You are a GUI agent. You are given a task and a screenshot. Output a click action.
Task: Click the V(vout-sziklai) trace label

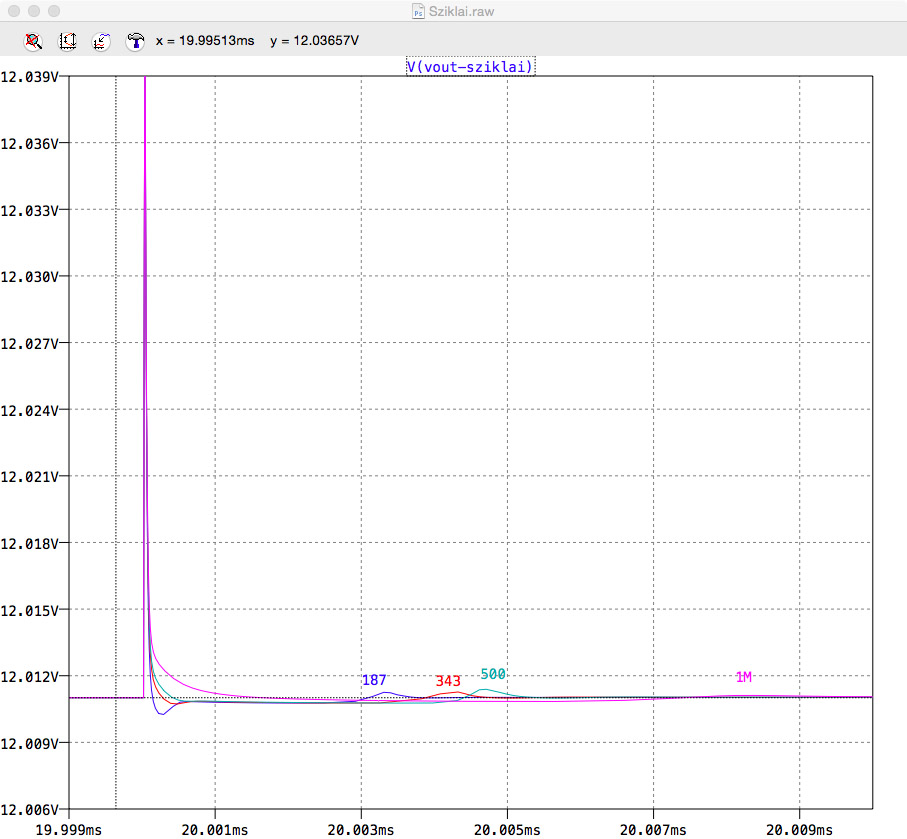pos(470,67)
